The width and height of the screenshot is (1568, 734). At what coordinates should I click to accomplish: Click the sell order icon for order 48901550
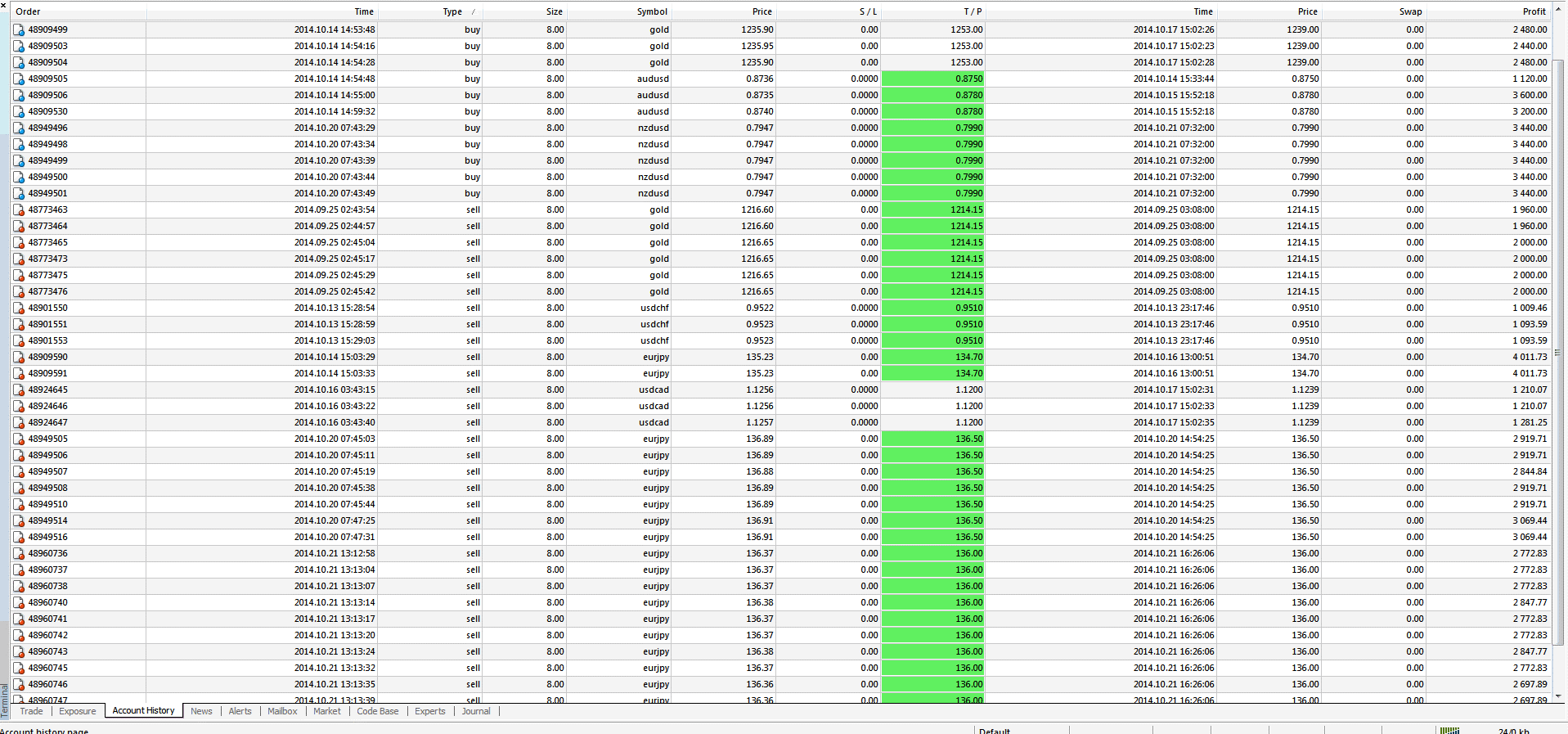pos(19,308)
